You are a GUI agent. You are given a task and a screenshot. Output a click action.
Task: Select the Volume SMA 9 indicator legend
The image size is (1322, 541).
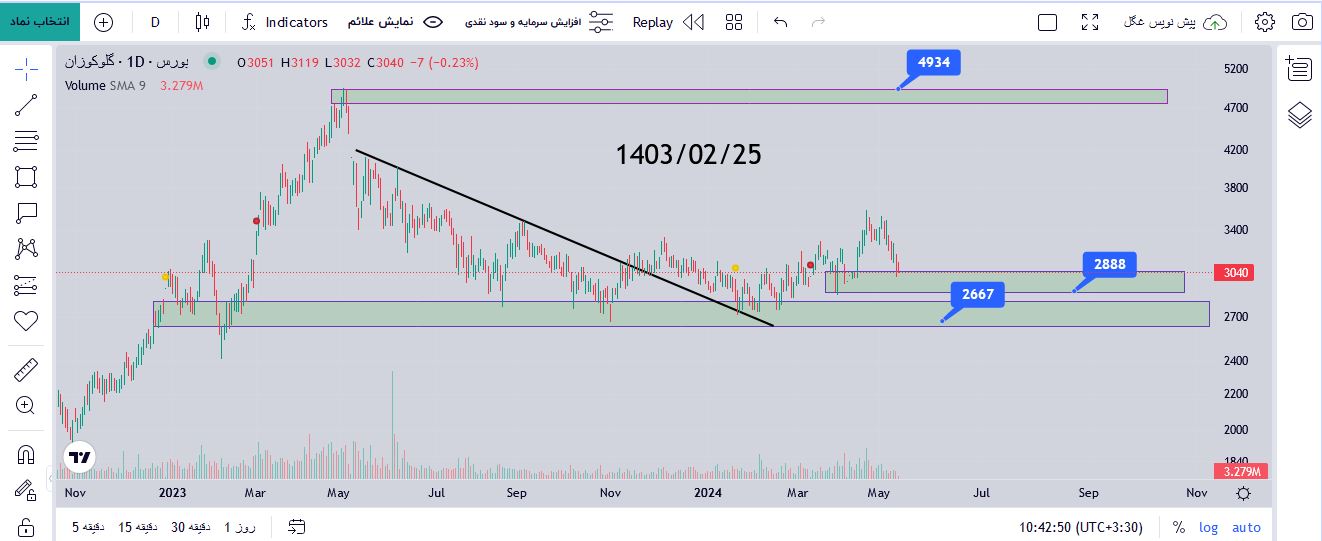(105, 85)
